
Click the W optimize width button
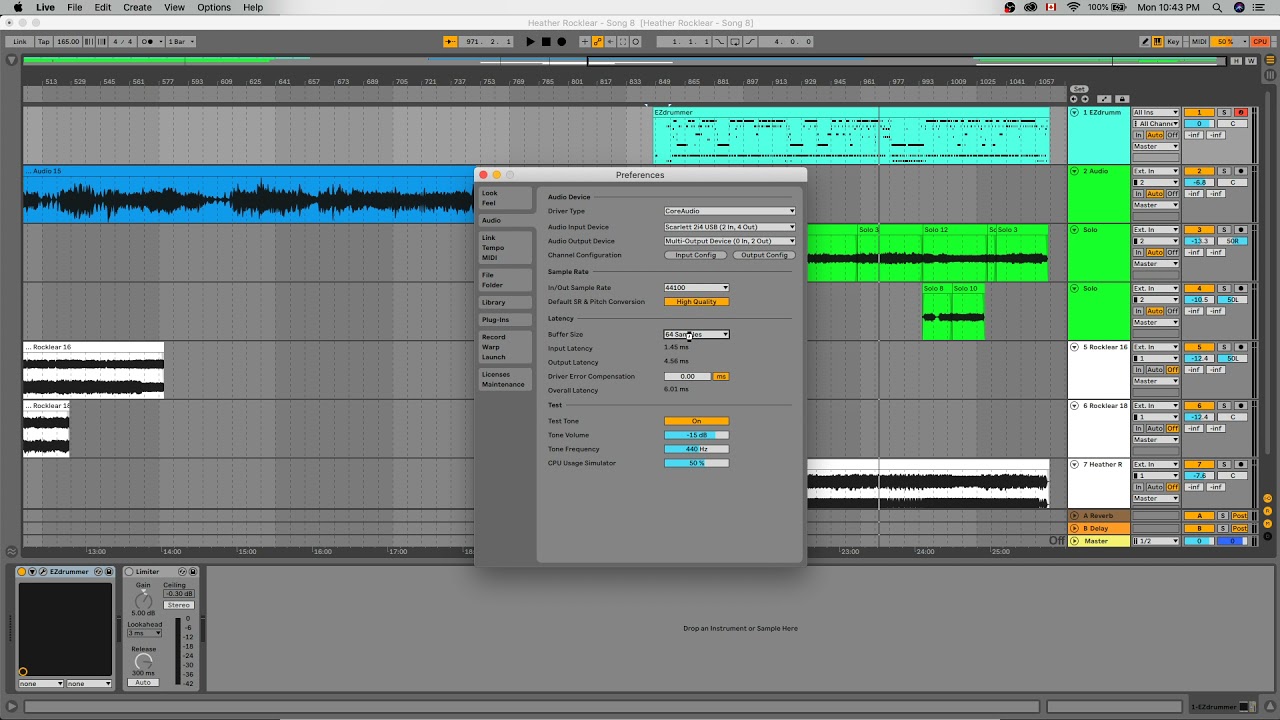[1251, 61]
